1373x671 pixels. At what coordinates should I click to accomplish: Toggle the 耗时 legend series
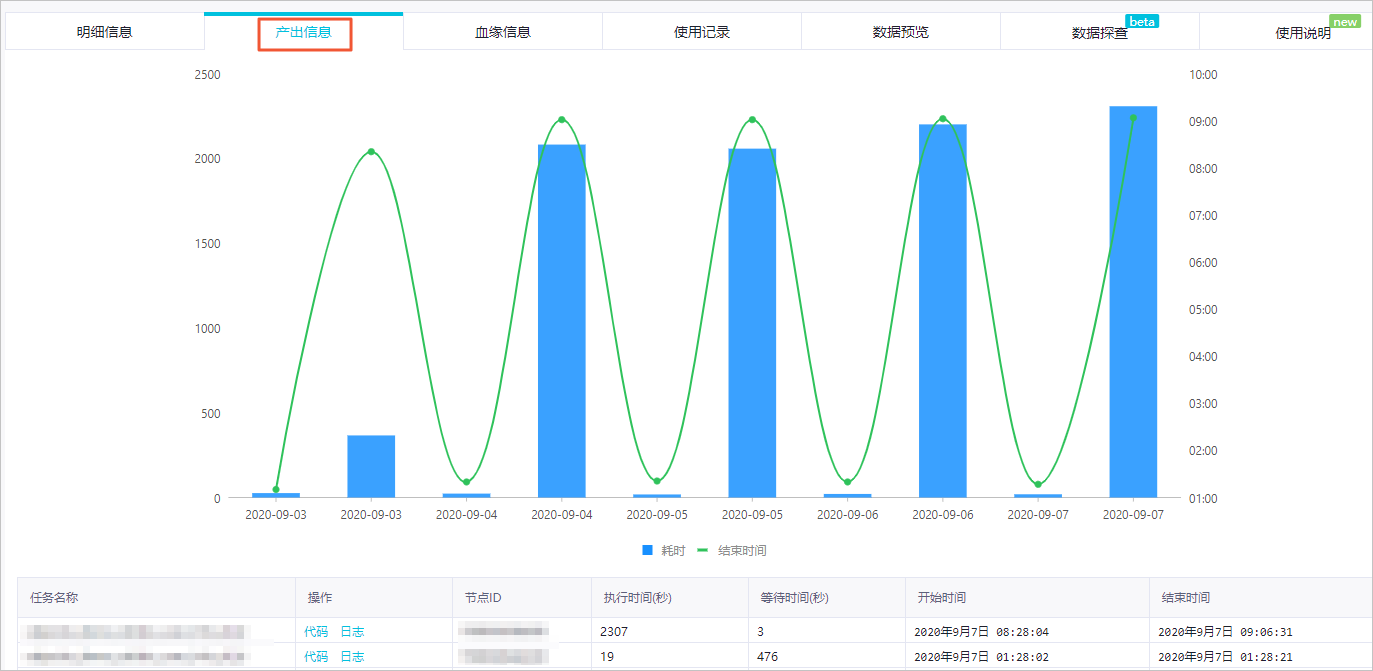tap(664, 551)
